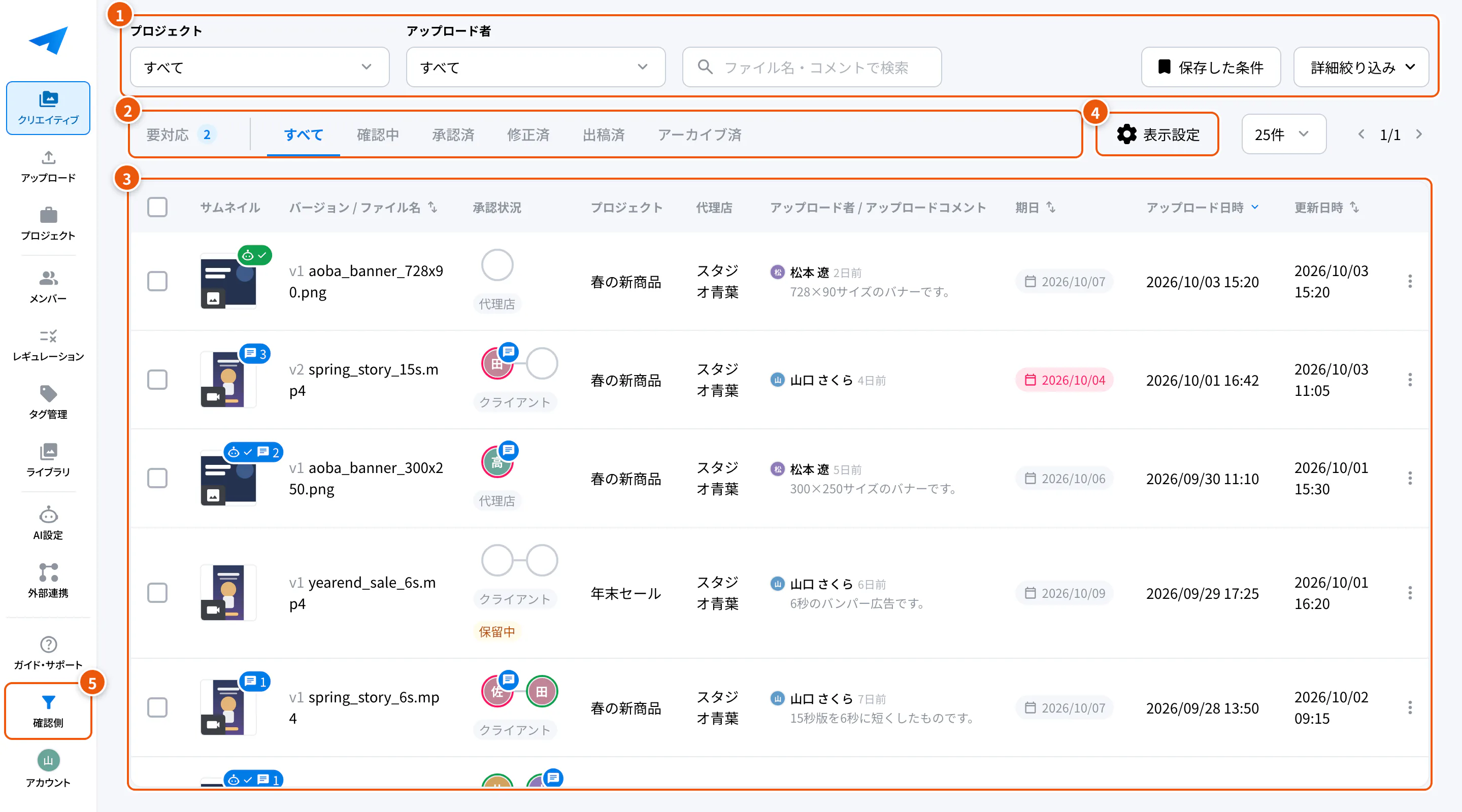Image resolution: width=1462 pixels, height=812 pixels.
Task: Expand the 詳細絞り込み dropdown
Action: pos(1361,67)
